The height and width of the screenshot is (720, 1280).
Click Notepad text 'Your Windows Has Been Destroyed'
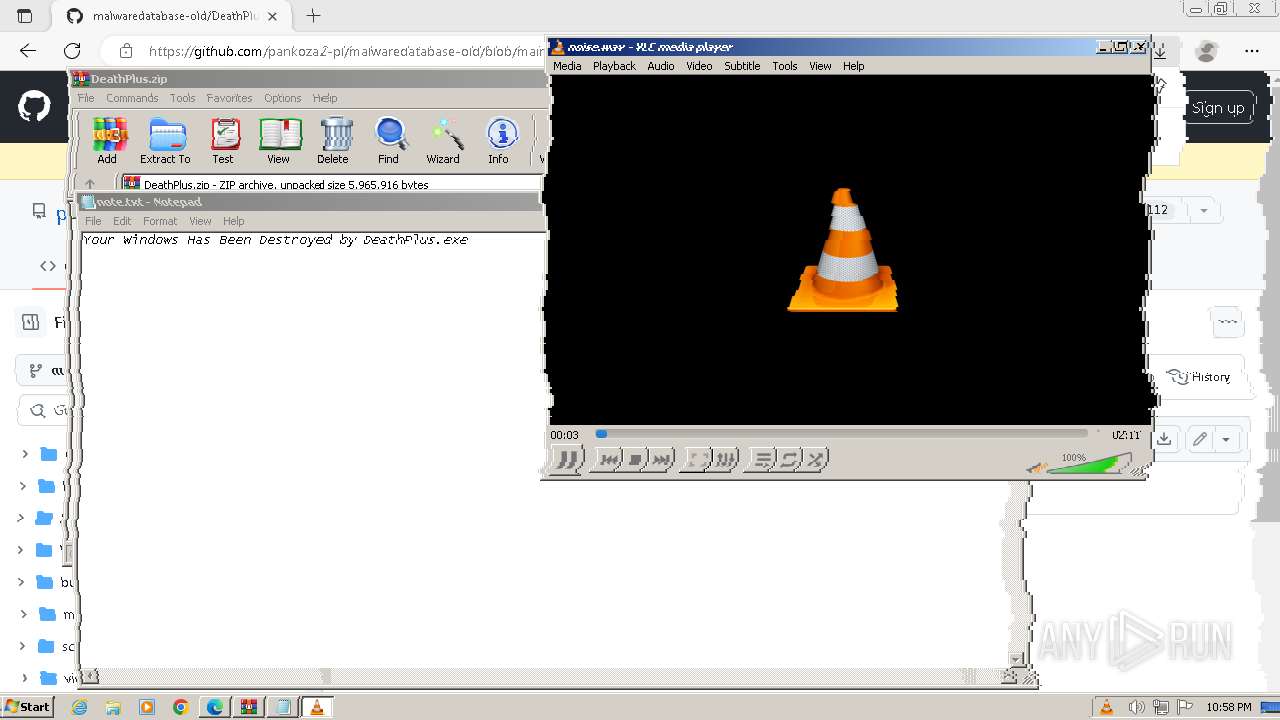(x=208, y=240)
